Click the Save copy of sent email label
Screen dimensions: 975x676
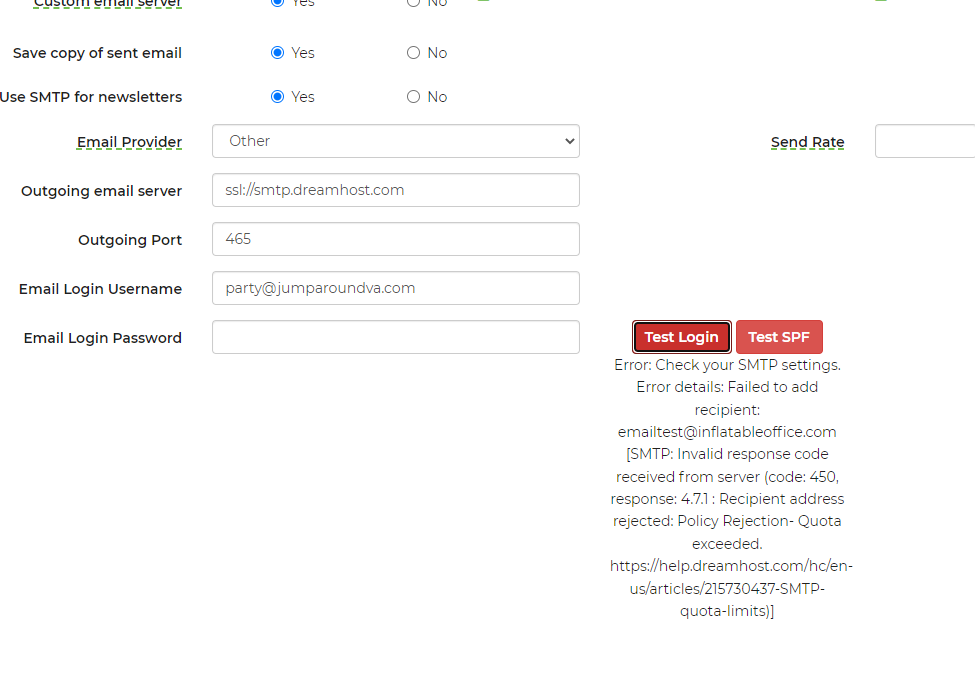[x=97, y=53]
